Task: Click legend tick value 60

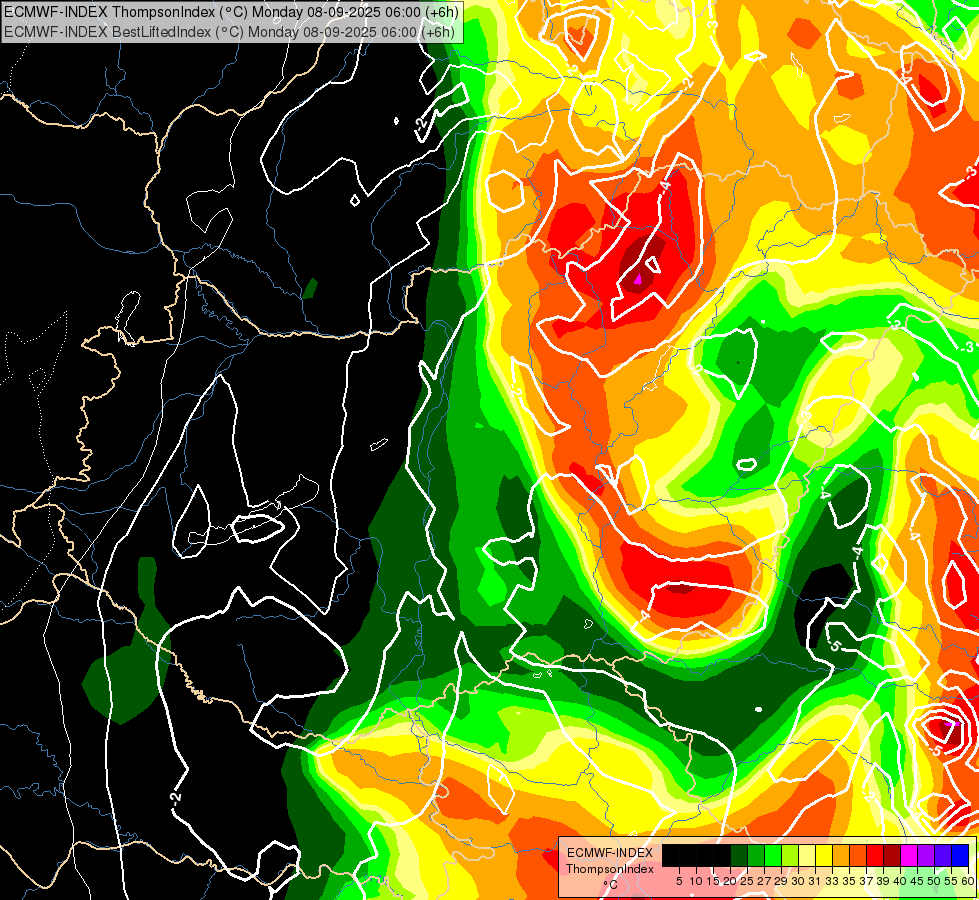Action: [x=967, y=881]
